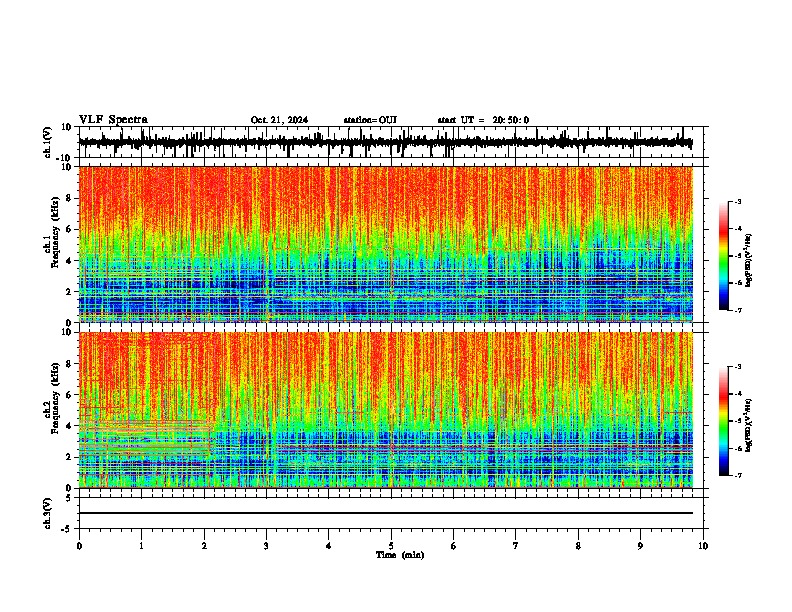The height and width of the screenshot is (612, 792).
Task: Click the '6' kHz tick of ch.1 spectrogram
Action: (69, 230)
